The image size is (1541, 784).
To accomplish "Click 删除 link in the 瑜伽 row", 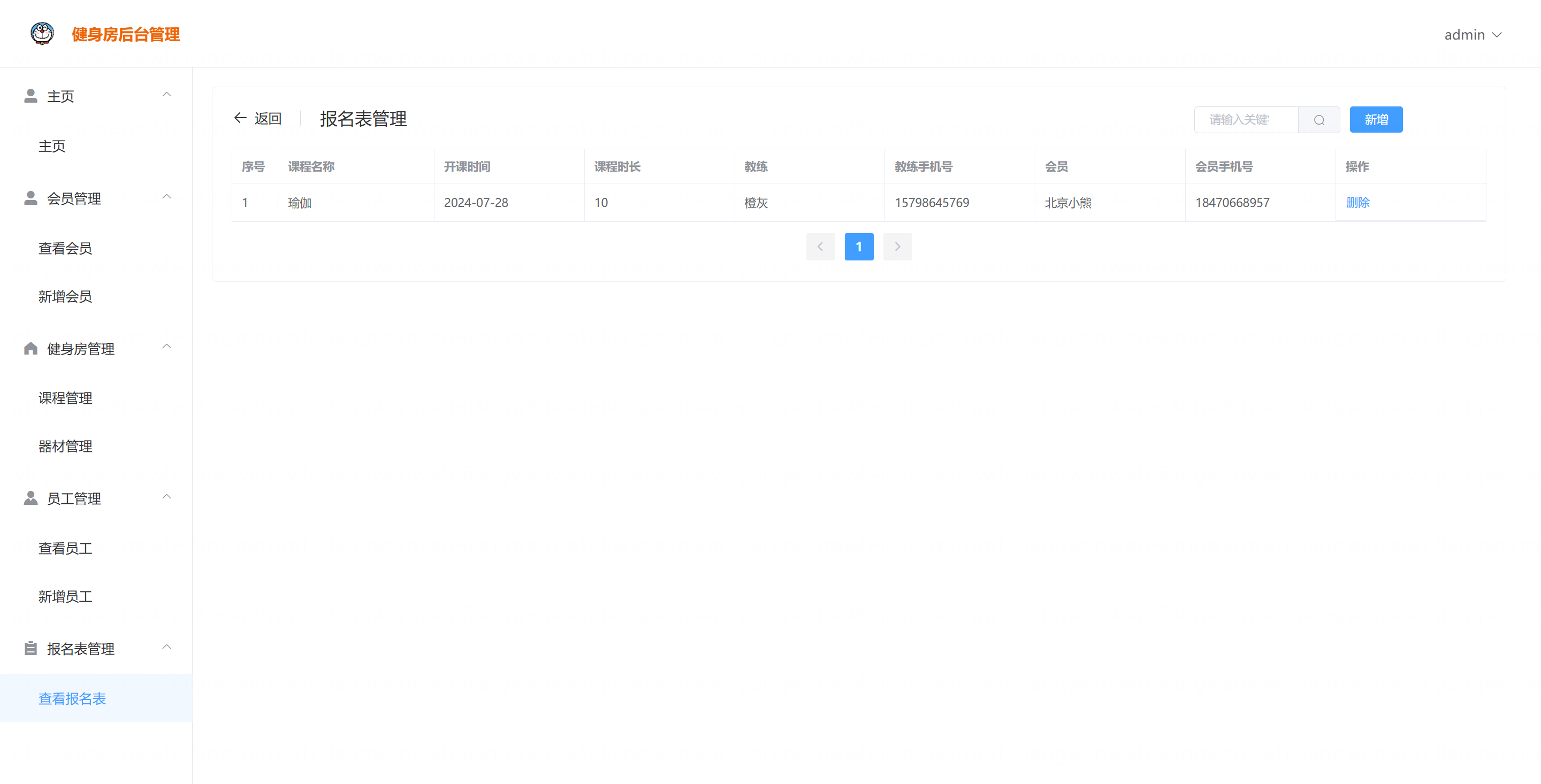I will pyautogui.click(x=1357, y=203).
